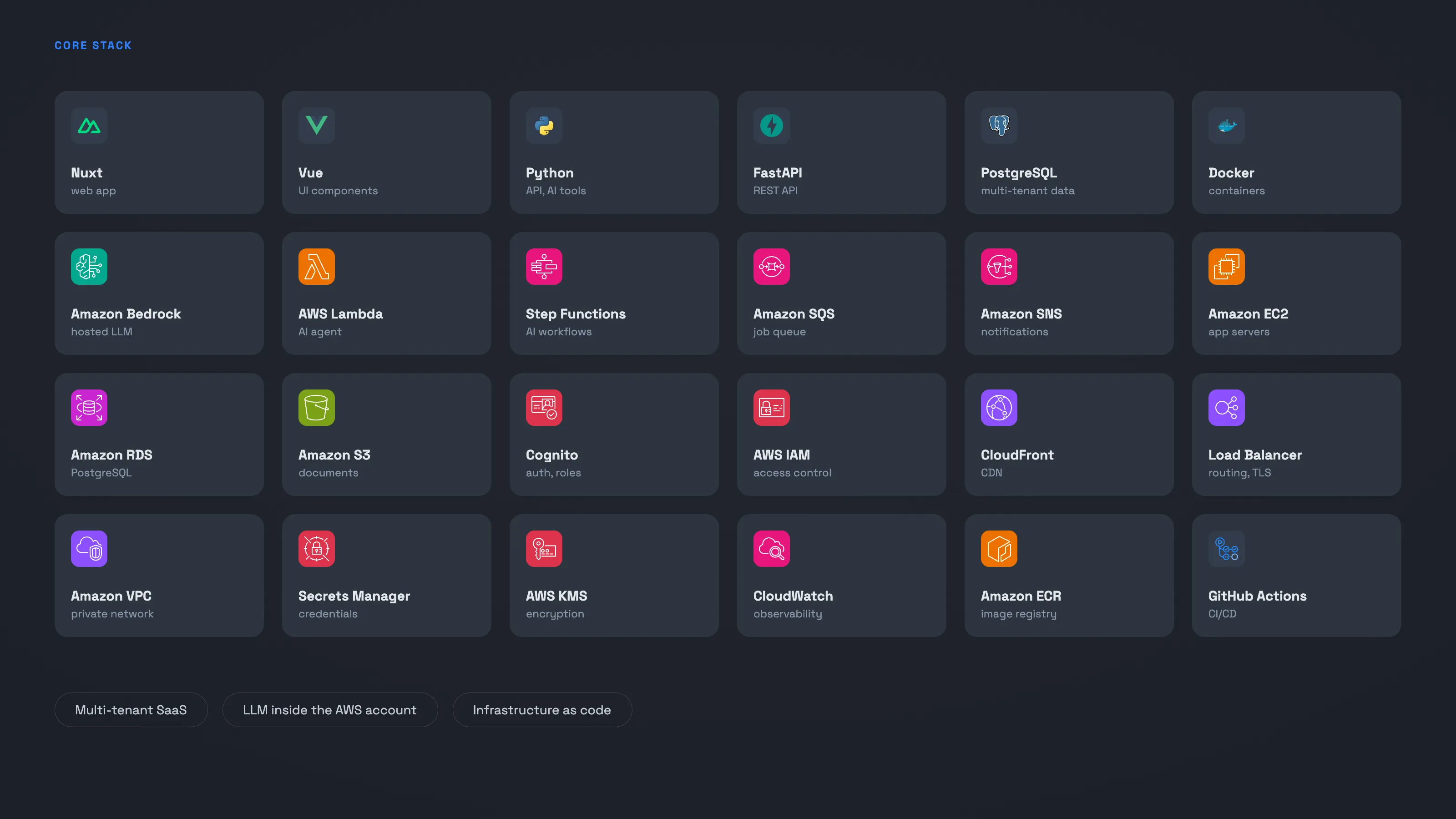Image resolution: width=1456 pixels, height=819 pixels.
Task: Click the FastAPI lightning bolt icon
Action: coord(772,126)
